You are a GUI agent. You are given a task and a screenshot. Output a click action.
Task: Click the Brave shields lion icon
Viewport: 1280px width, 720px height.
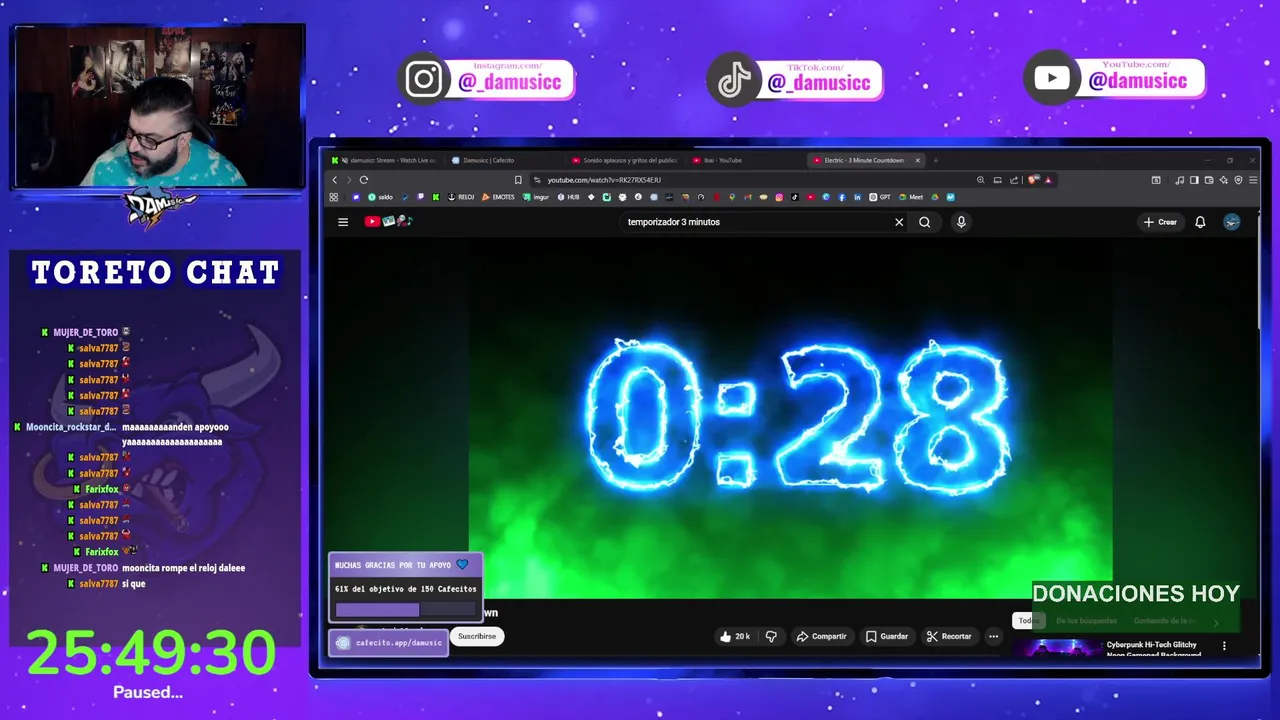pos(1032,180)
